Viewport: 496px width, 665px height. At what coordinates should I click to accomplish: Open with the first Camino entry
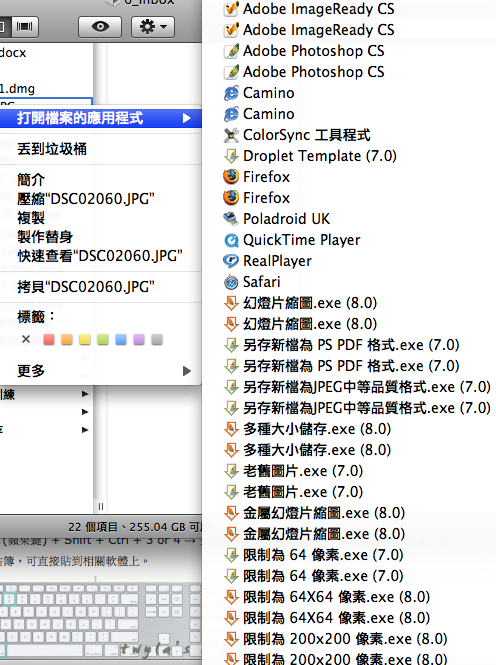coord(269,93)
